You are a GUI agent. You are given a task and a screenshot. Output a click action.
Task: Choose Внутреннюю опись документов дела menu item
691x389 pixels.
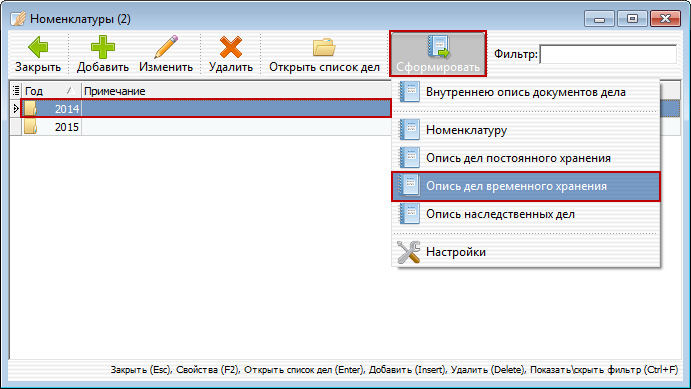tap(525, 92)
